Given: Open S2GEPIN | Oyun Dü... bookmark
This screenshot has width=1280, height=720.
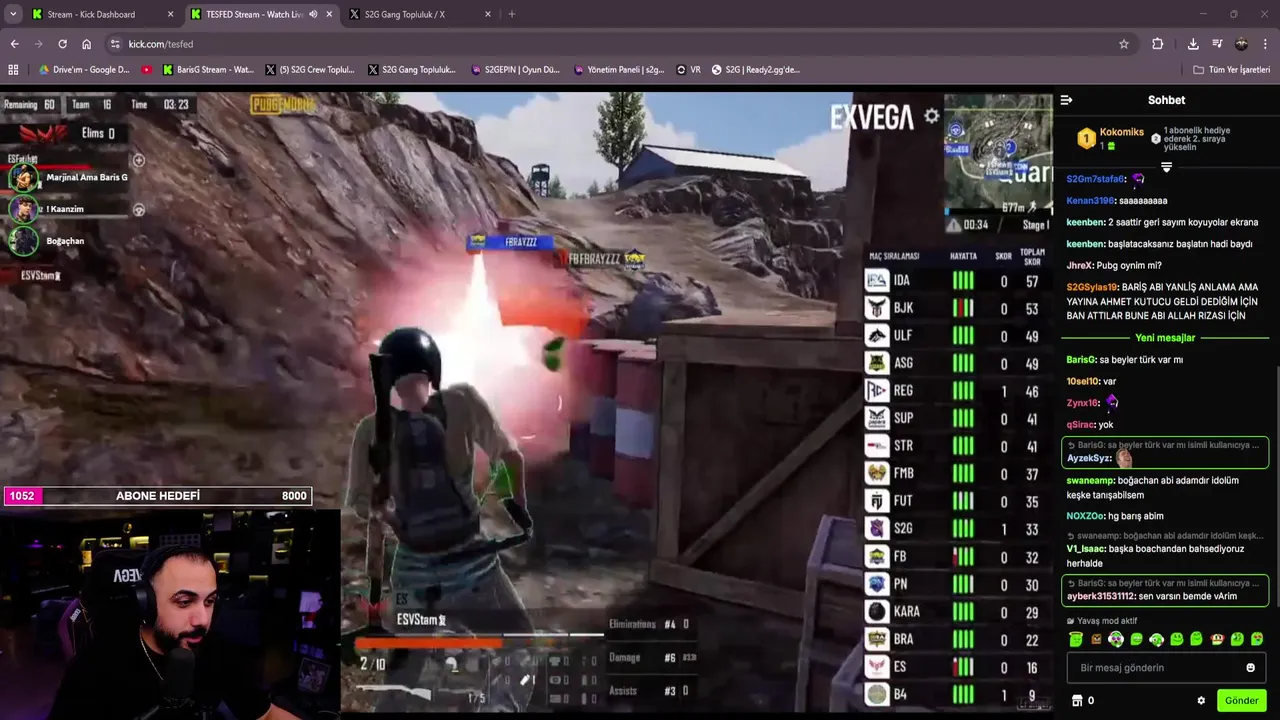Looking at the screenshot, I should coord(515,70).
